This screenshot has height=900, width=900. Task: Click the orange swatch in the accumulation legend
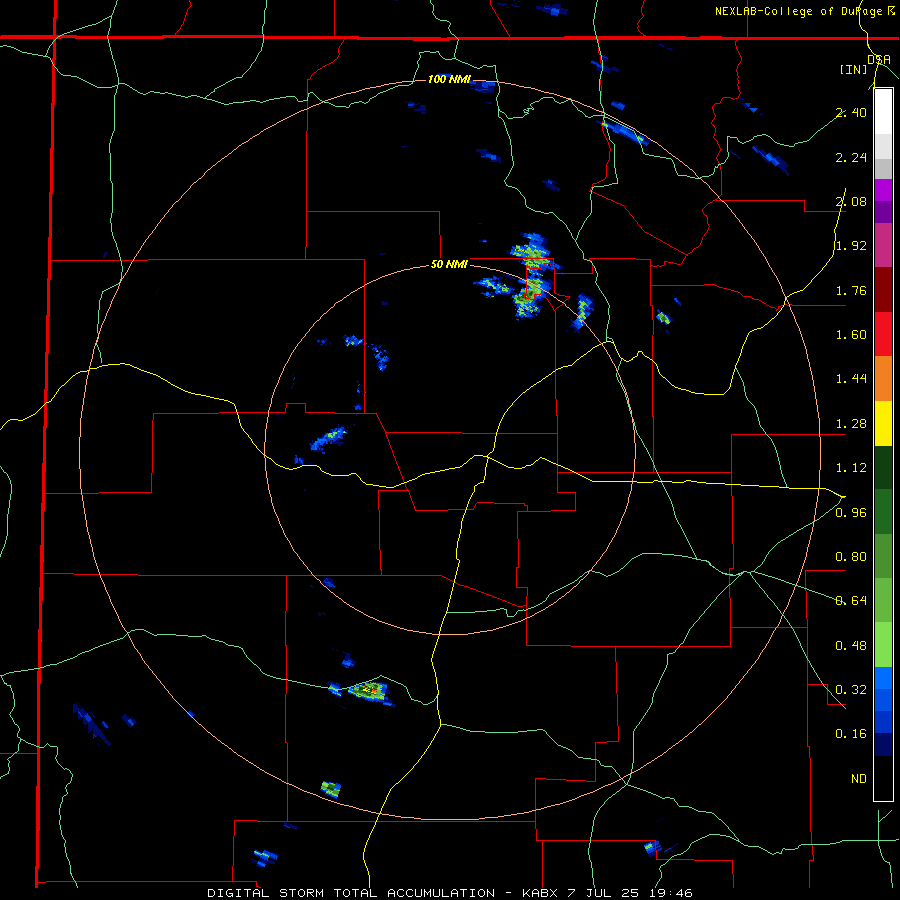883,379
